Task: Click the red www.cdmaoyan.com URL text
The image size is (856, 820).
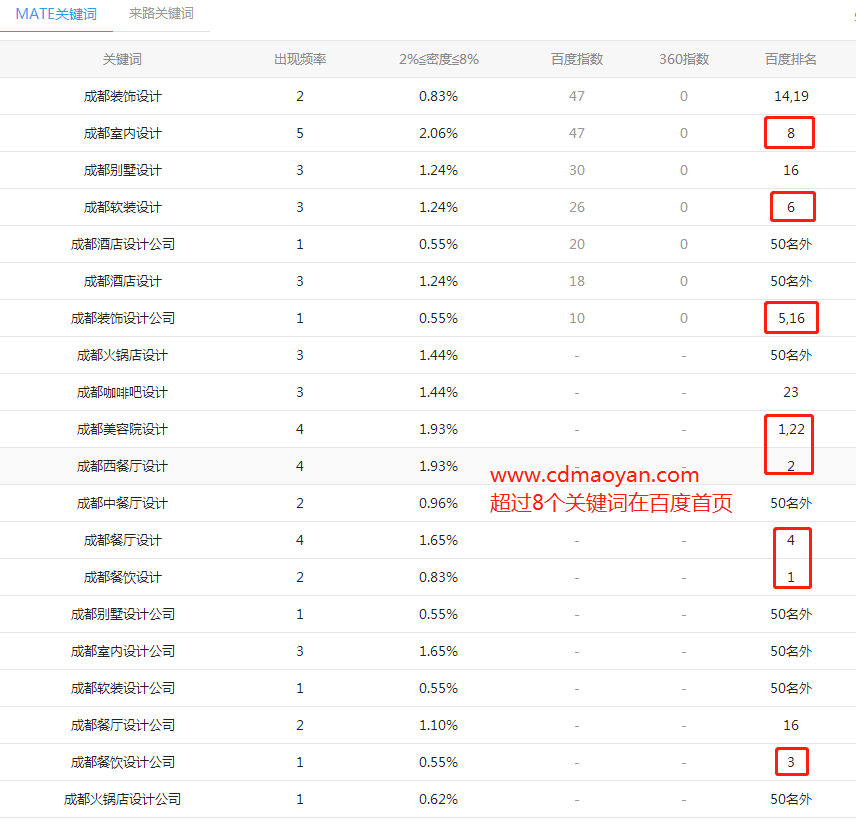Action: coord(594,475)
